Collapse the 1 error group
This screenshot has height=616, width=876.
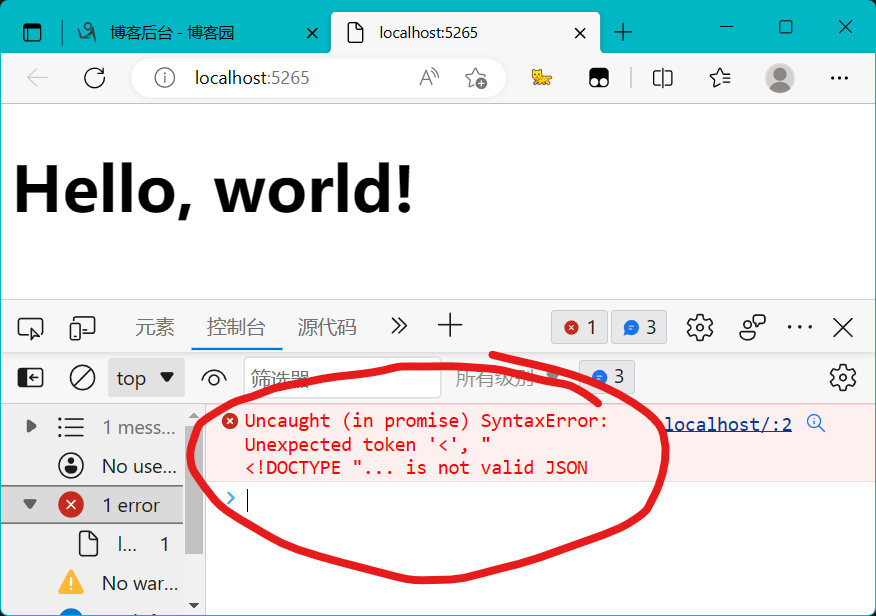(30, 505)
